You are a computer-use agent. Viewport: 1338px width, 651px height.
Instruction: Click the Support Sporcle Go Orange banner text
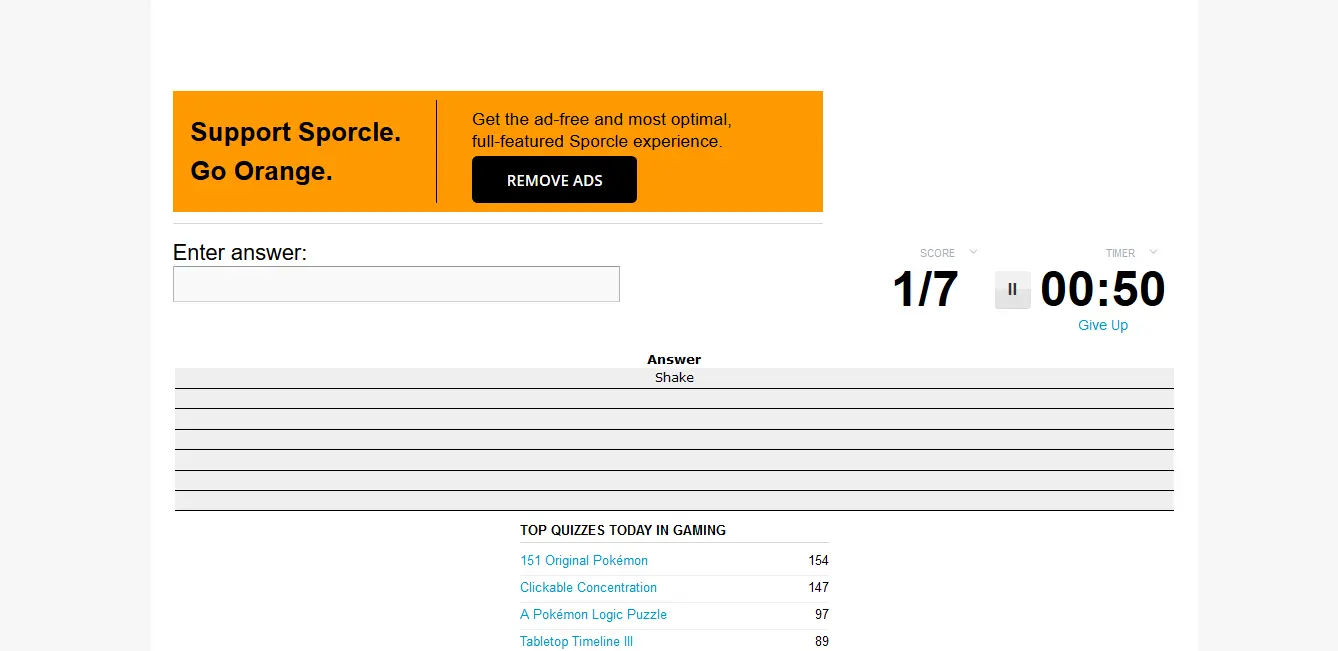pos(296,152)
